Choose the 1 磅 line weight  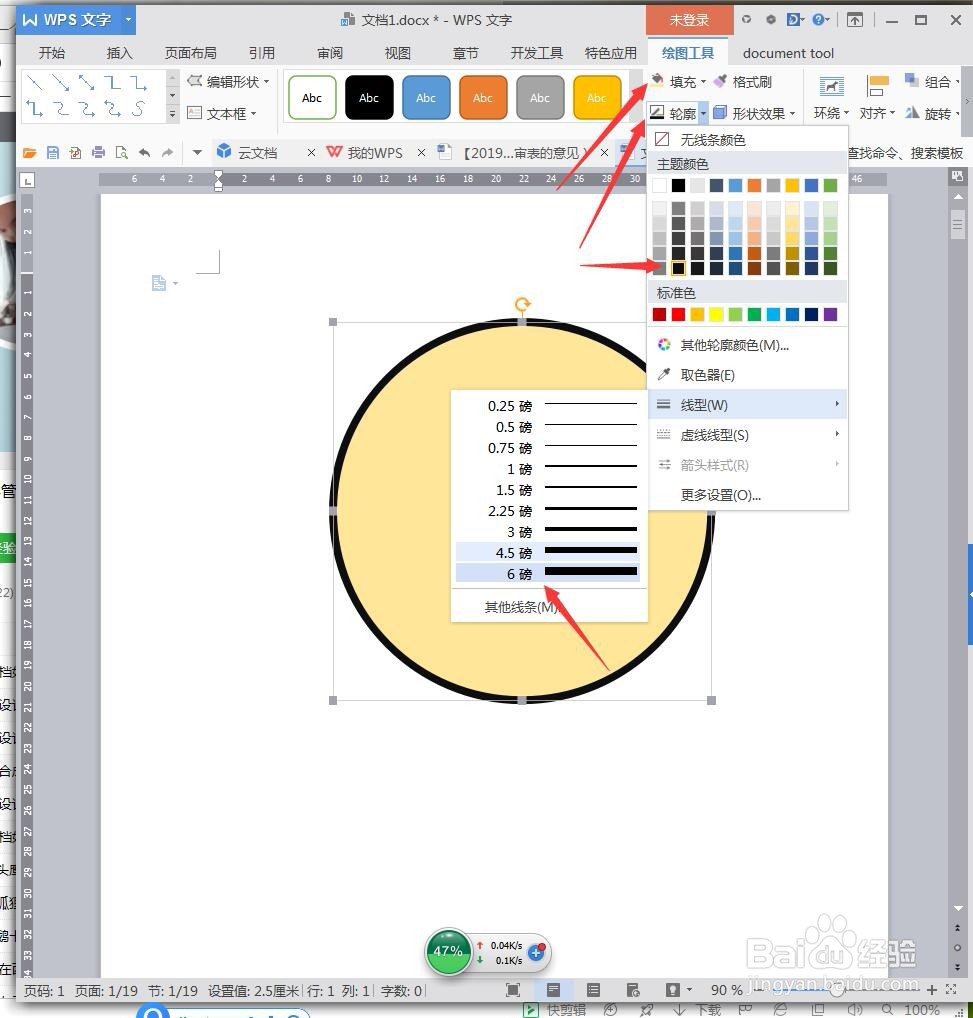click(547, 469)
